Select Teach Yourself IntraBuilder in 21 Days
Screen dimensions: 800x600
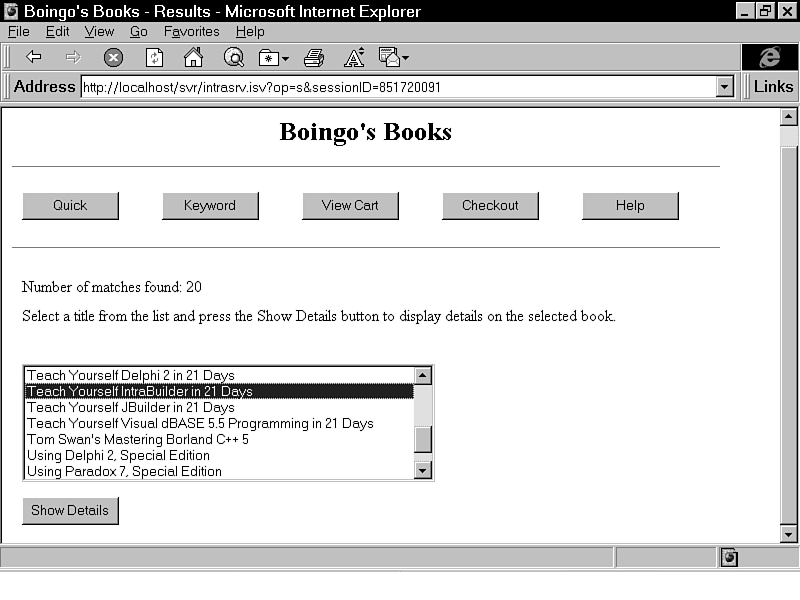click(219, 391)
